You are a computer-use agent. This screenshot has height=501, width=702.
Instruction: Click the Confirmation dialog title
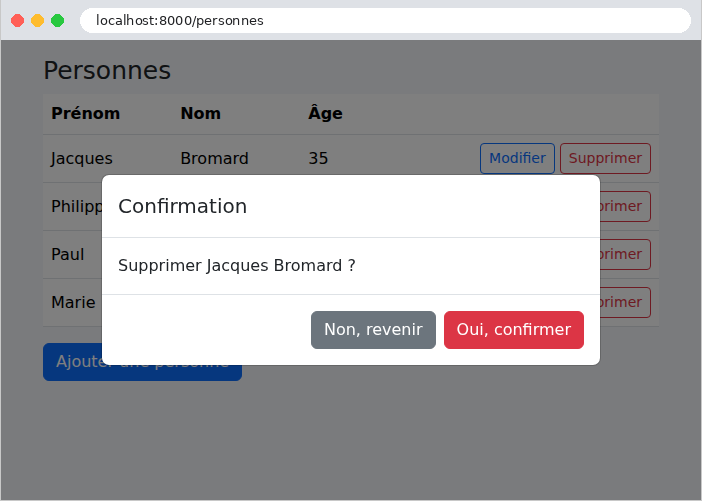(x=183, y=206)
